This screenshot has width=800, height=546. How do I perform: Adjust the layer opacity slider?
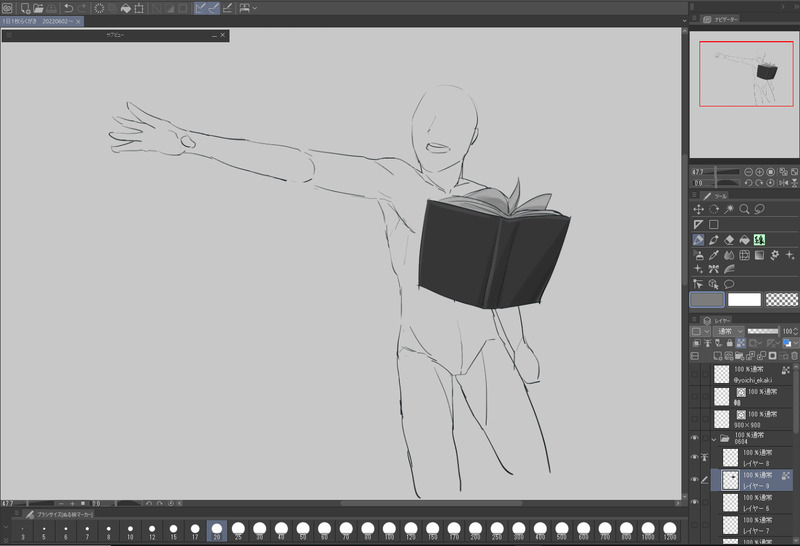coord(763,331)
